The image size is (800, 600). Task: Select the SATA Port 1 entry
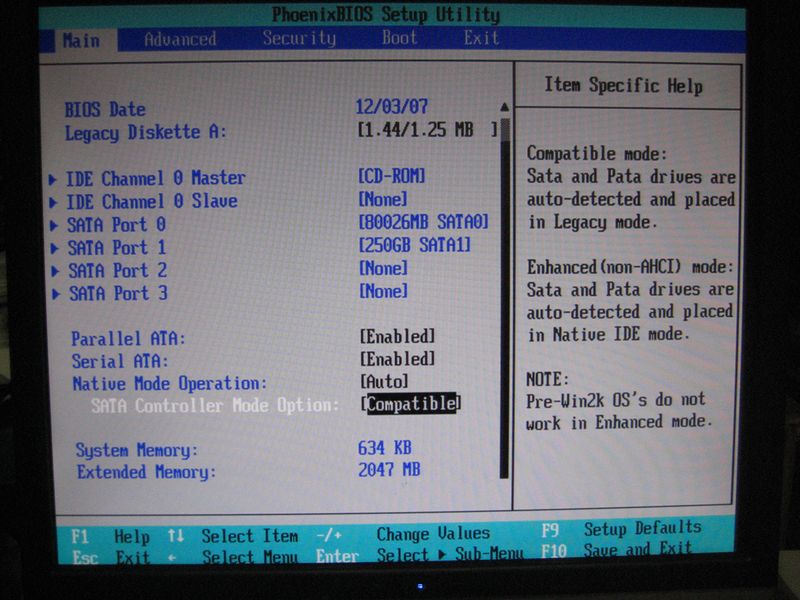coord(117,248)
